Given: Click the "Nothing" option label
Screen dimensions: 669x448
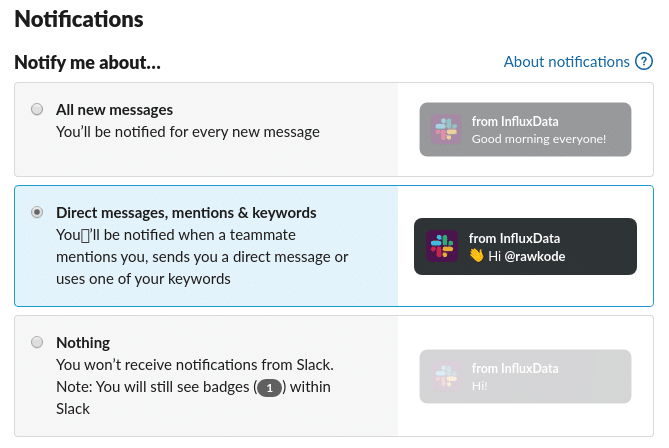Looking at the screenshot, I should tap(83, 342).
